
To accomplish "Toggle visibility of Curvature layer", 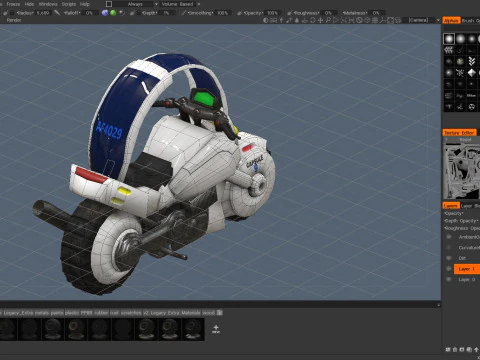I will pyautogui.click(x=449, y=247).
